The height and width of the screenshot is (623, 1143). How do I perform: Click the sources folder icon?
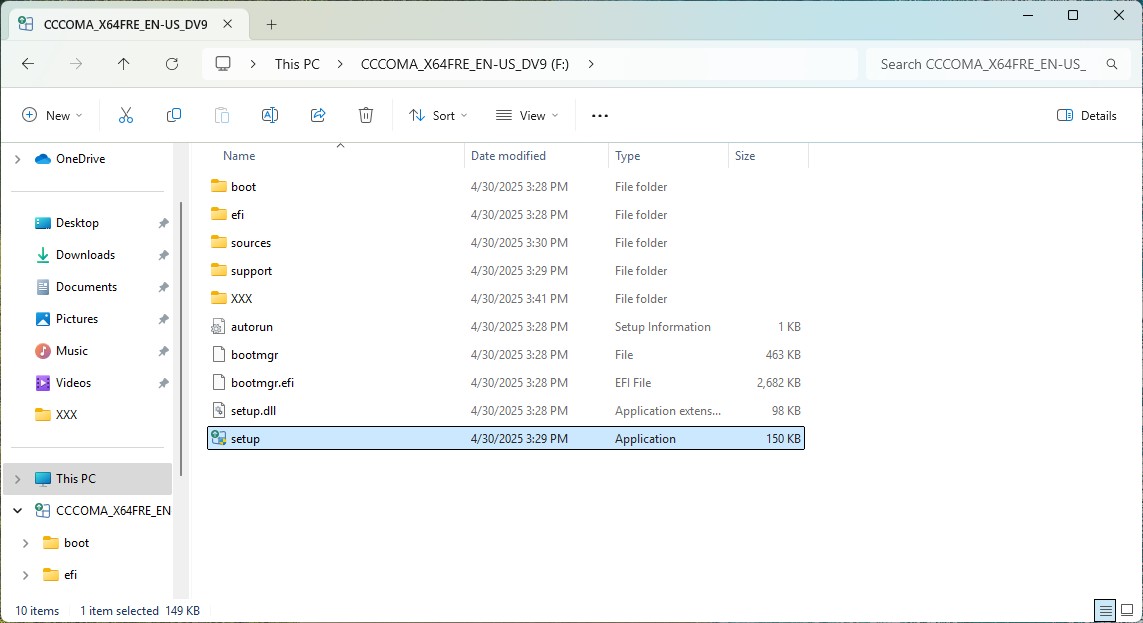218,242
